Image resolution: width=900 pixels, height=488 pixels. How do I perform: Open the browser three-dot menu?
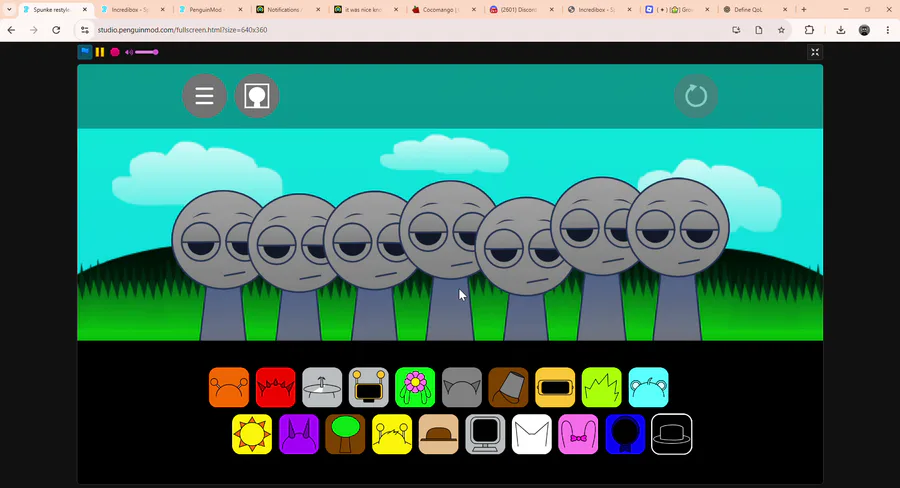point(887,30)
